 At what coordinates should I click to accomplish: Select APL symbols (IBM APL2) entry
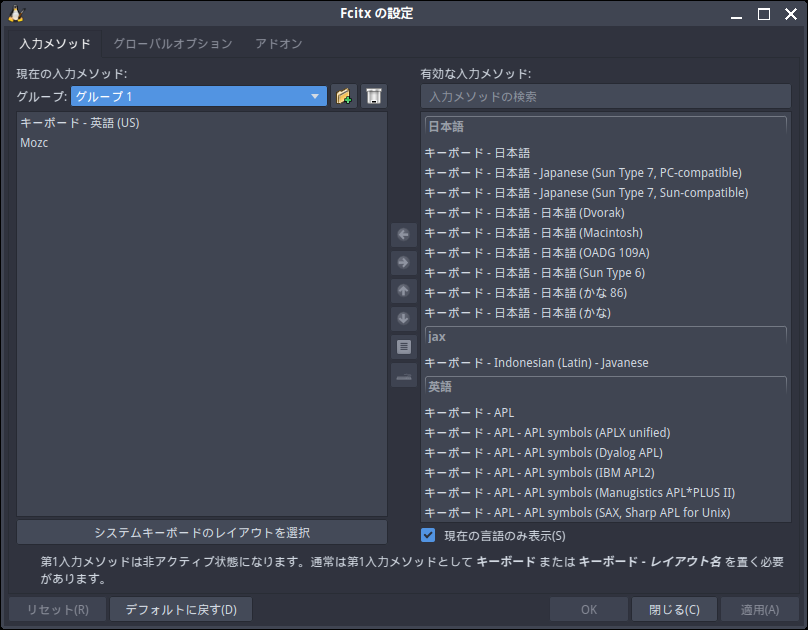tap(605, 472)
